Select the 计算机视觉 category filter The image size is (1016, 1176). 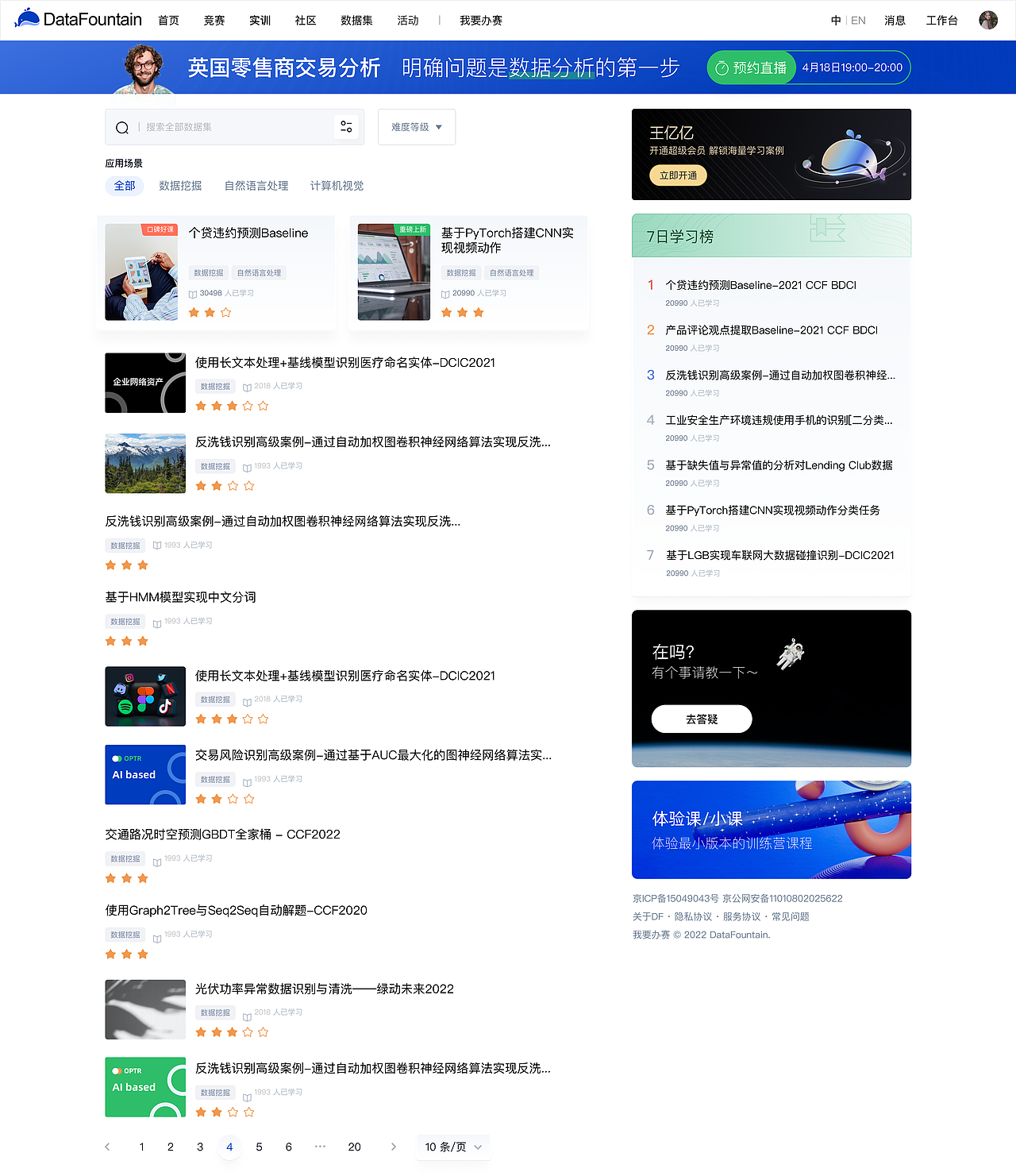(x=337, y=185)
